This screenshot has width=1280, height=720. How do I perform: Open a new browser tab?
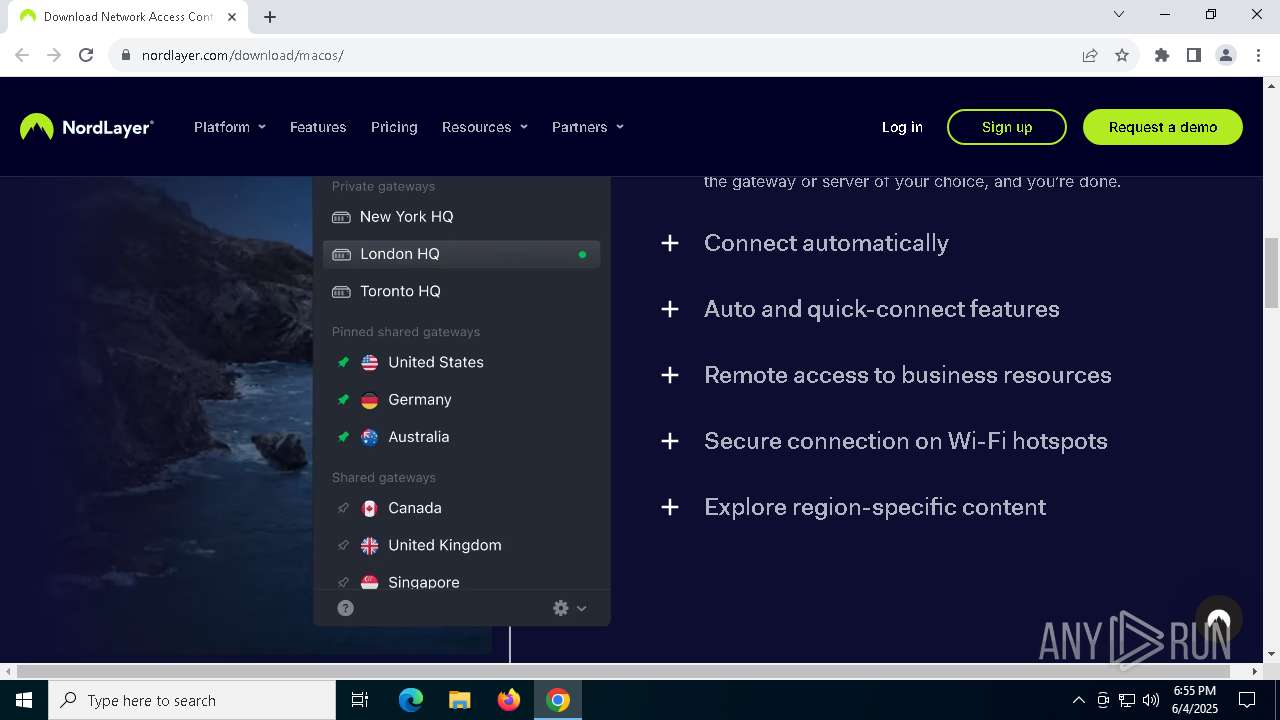(x=270, y=16)
